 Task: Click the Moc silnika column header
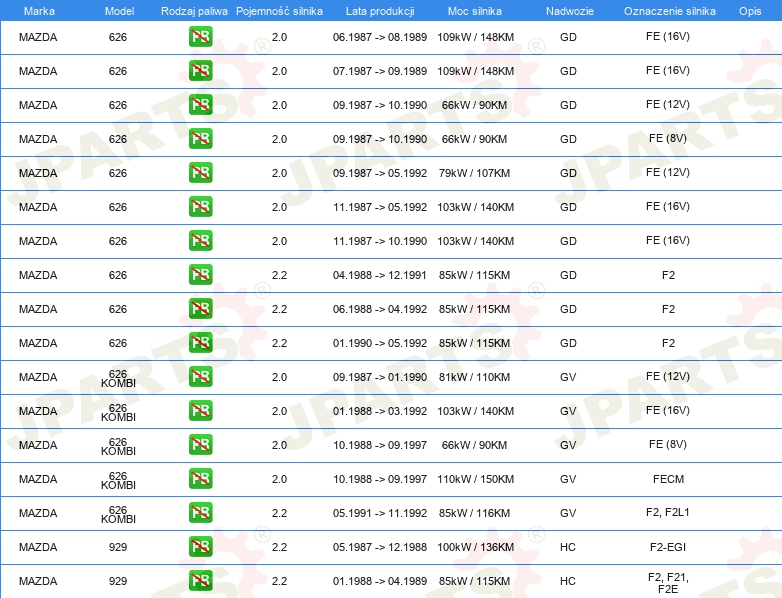(x=475, y=11)
